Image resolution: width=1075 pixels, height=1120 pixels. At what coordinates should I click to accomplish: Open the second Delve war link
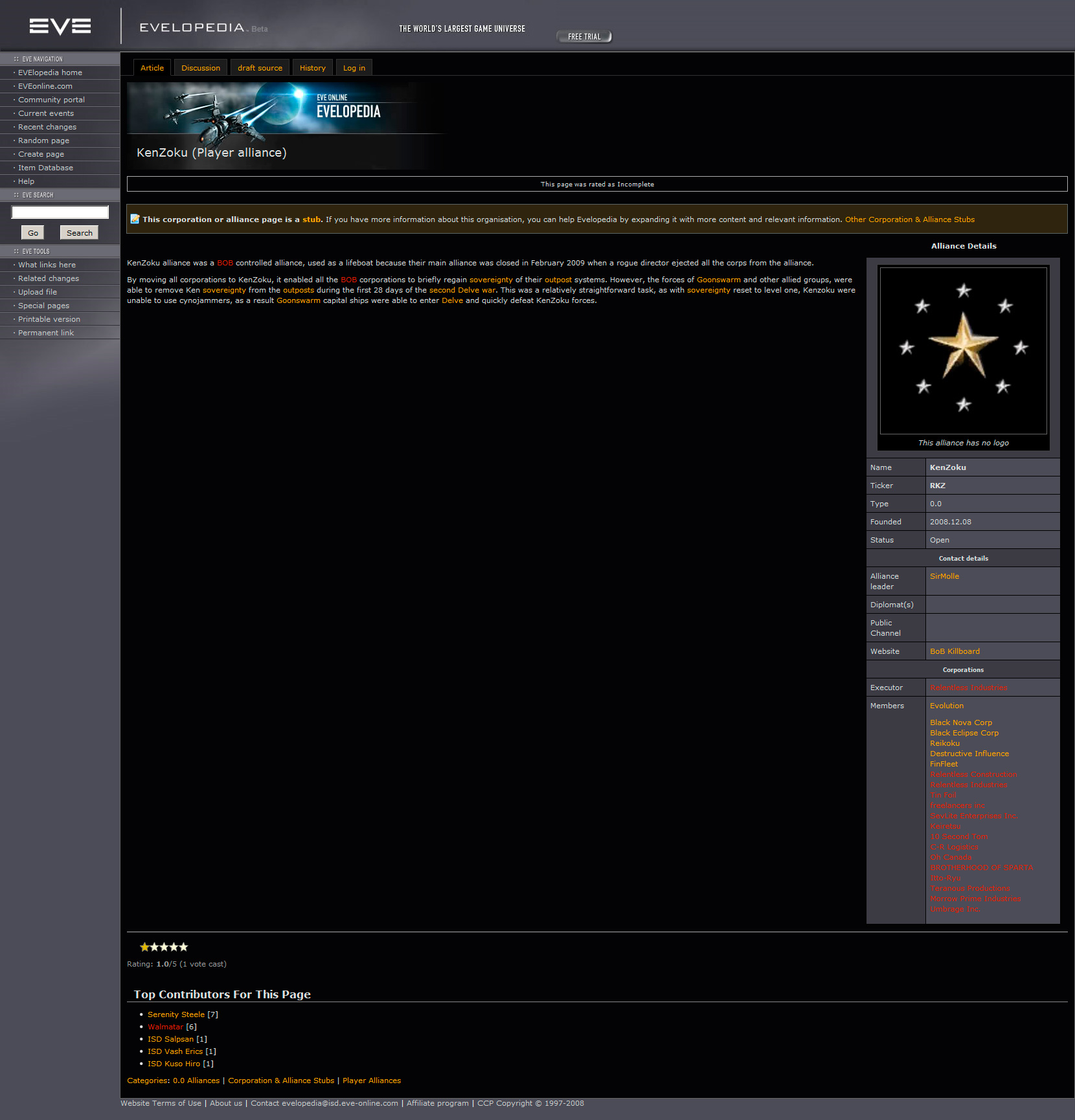pos(462,290)
